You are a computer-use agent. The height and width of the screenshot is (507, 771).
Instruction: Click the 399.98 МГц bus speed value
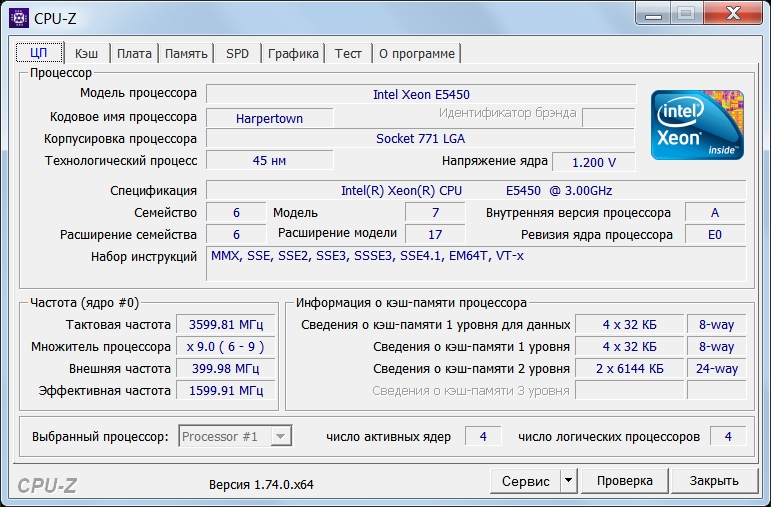(x=226, y=368)
